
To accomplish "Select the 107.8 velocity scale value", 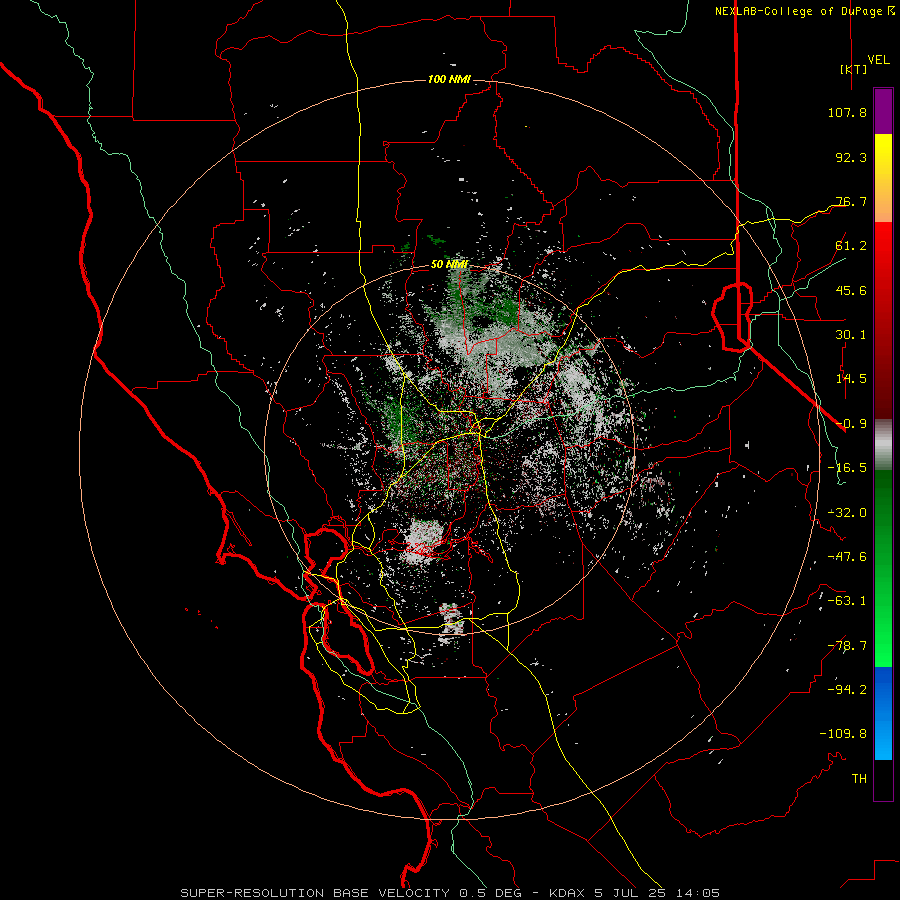I will [847, 112].
